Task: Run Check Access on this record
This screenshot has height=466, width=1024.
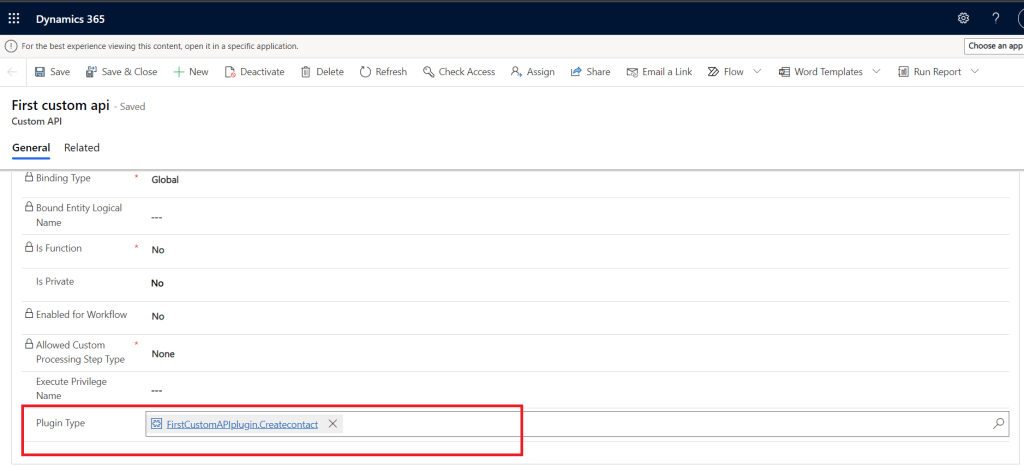Action: (458, 72)
